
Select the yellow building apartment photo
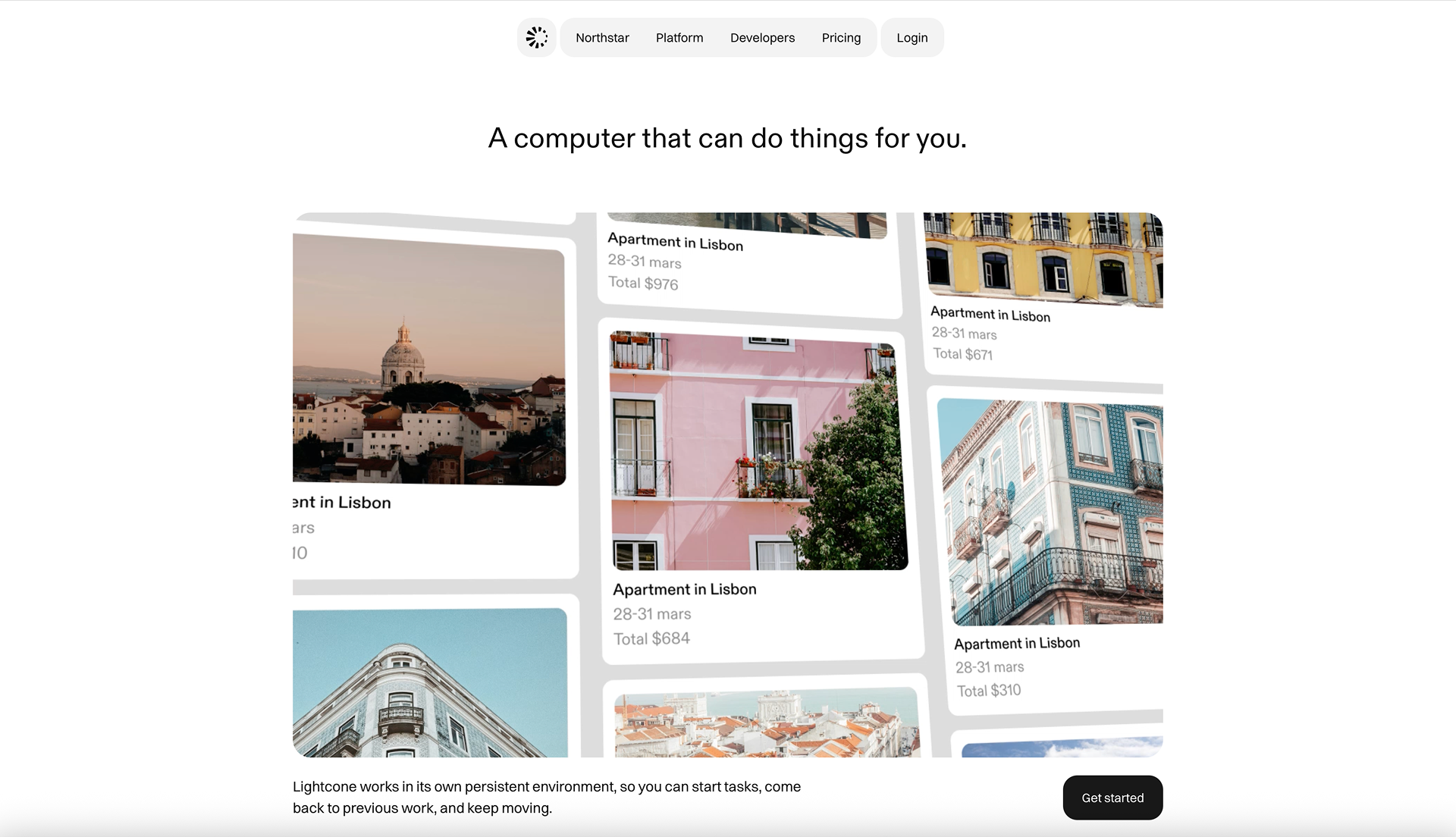tap(1043, 256)
